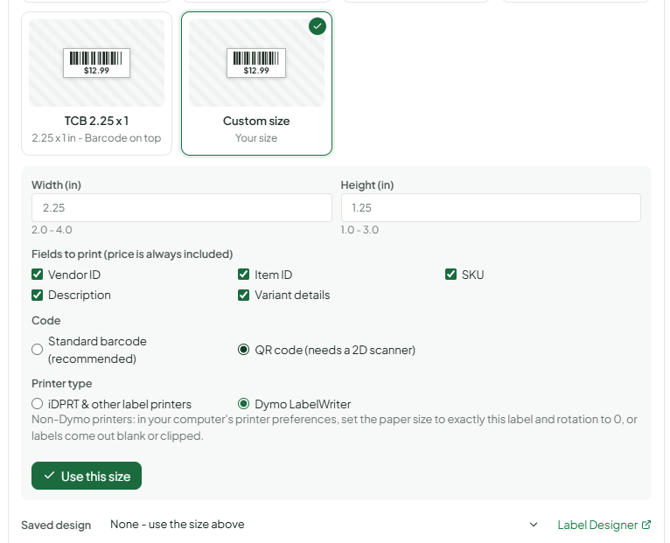Uncheck the Description checkbox
Image resolution: width=670 pixels, height=543 pixels.
pyautogui.click(x=37, y=295)
